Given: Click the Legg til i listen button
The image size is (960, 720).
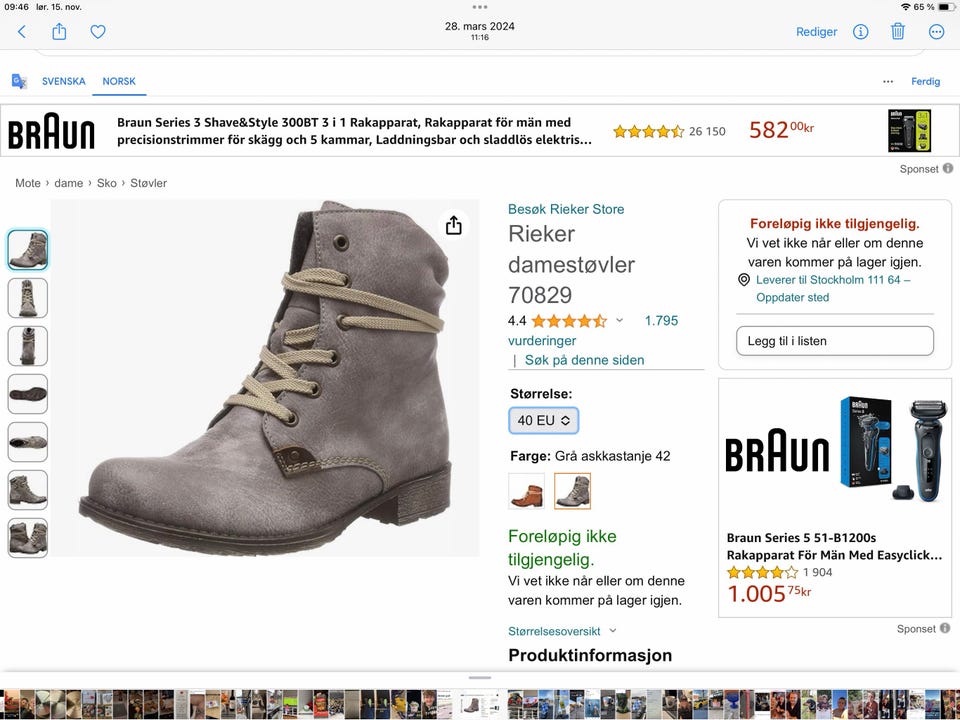Looking at the screenshot, I should [x=835, y=341].
